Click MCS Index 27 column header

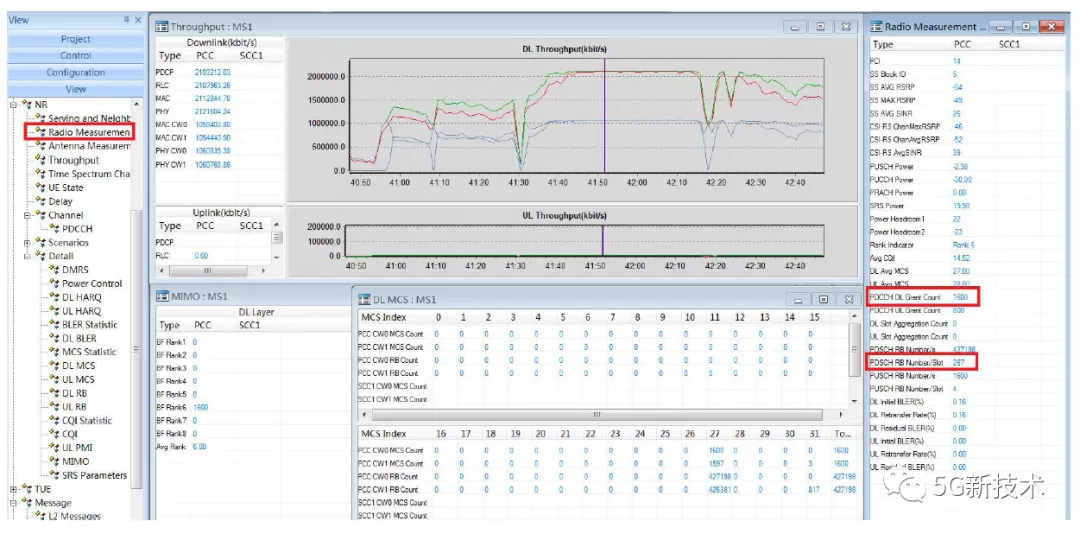714,433
